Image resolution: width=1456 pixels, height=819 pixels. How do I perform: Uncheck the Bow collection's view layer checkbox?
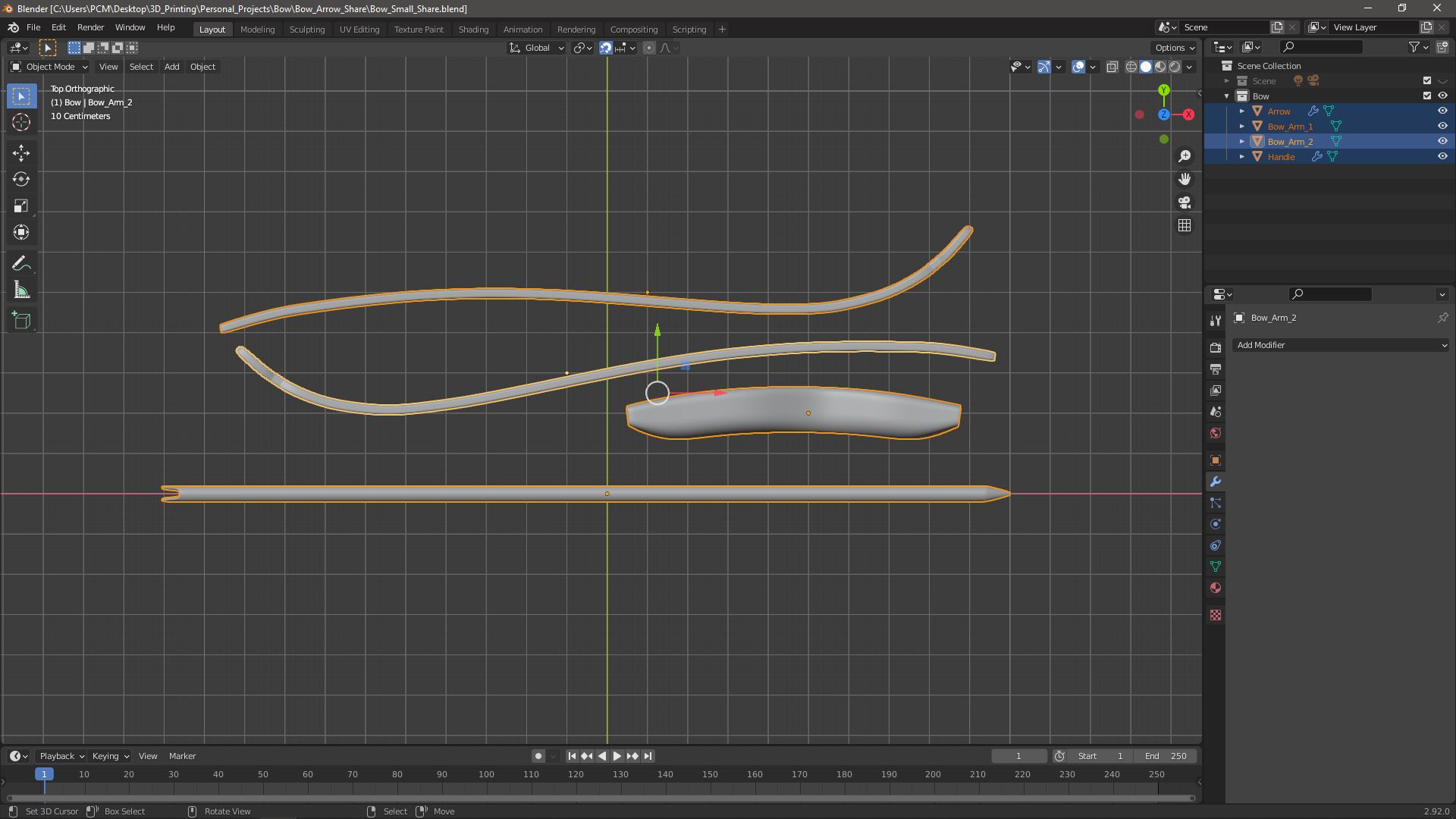(1426, 96)
